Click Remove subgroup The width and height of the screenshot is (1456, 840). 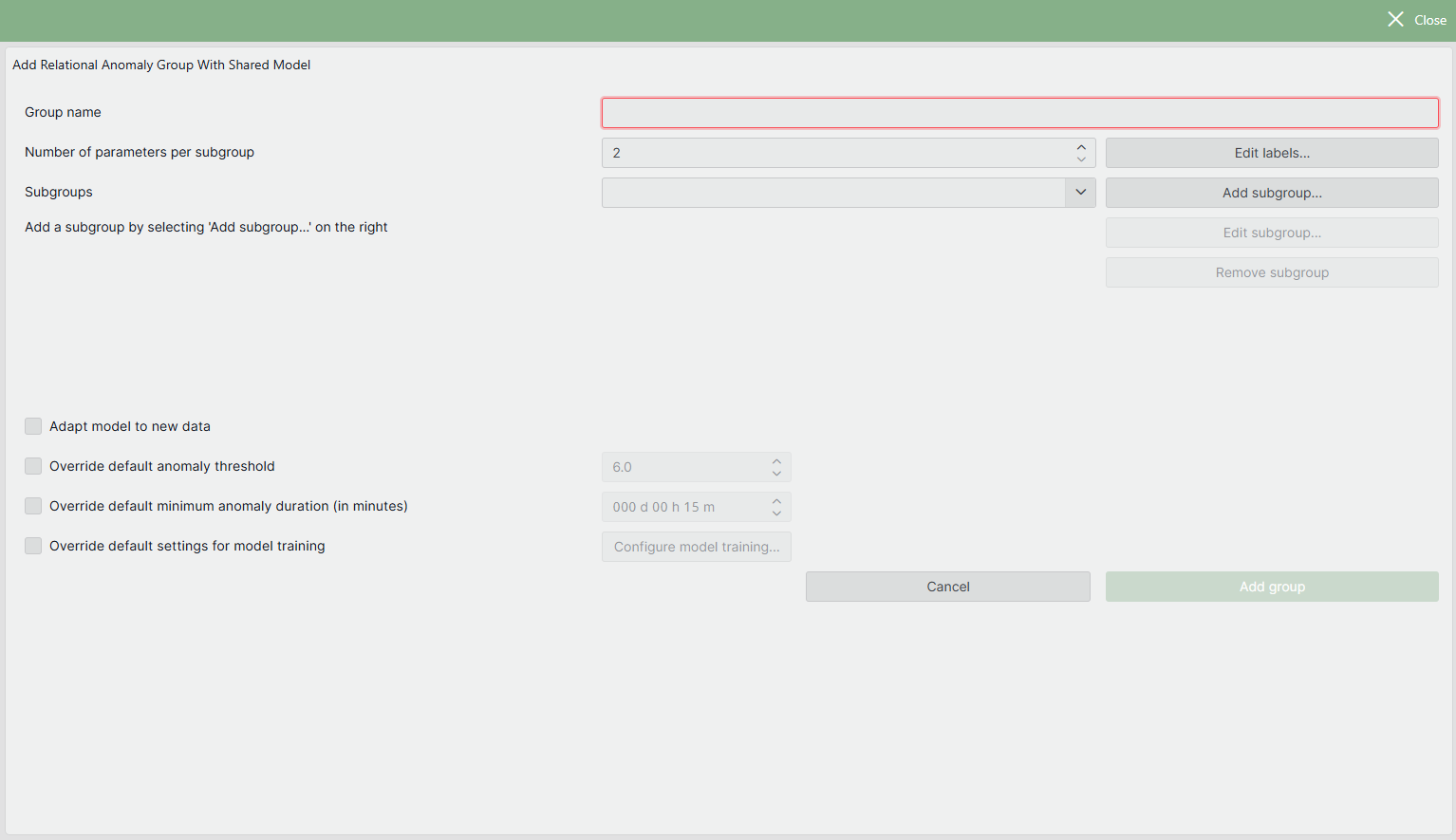[x=1272, y=272]
